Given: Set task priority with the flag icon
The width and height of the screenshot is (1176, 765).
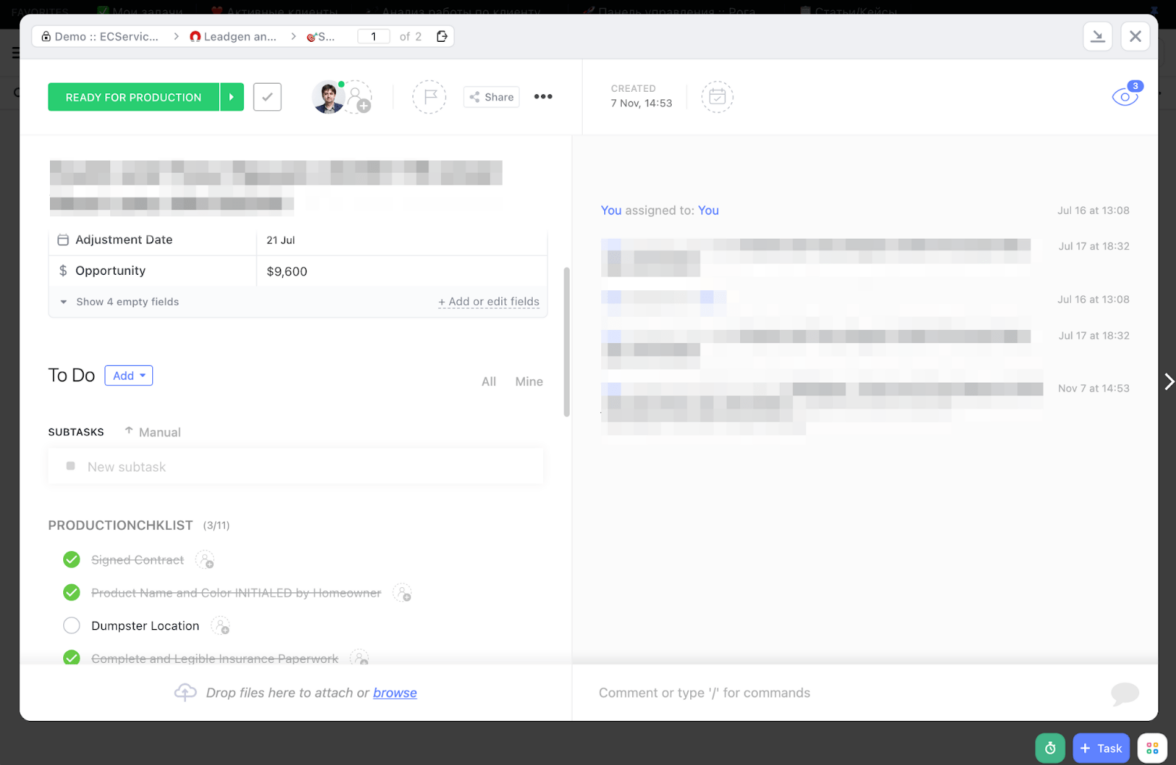Looking at the screenshot, I should [429, 97].
